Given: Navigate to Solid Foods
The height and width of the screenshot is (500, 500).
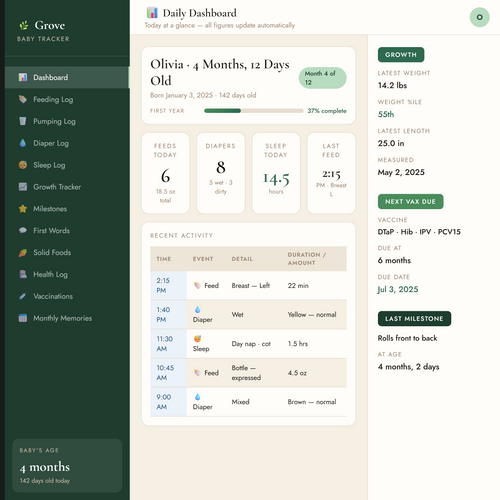Looking at the screenshot, I should (x=67, y=252).
